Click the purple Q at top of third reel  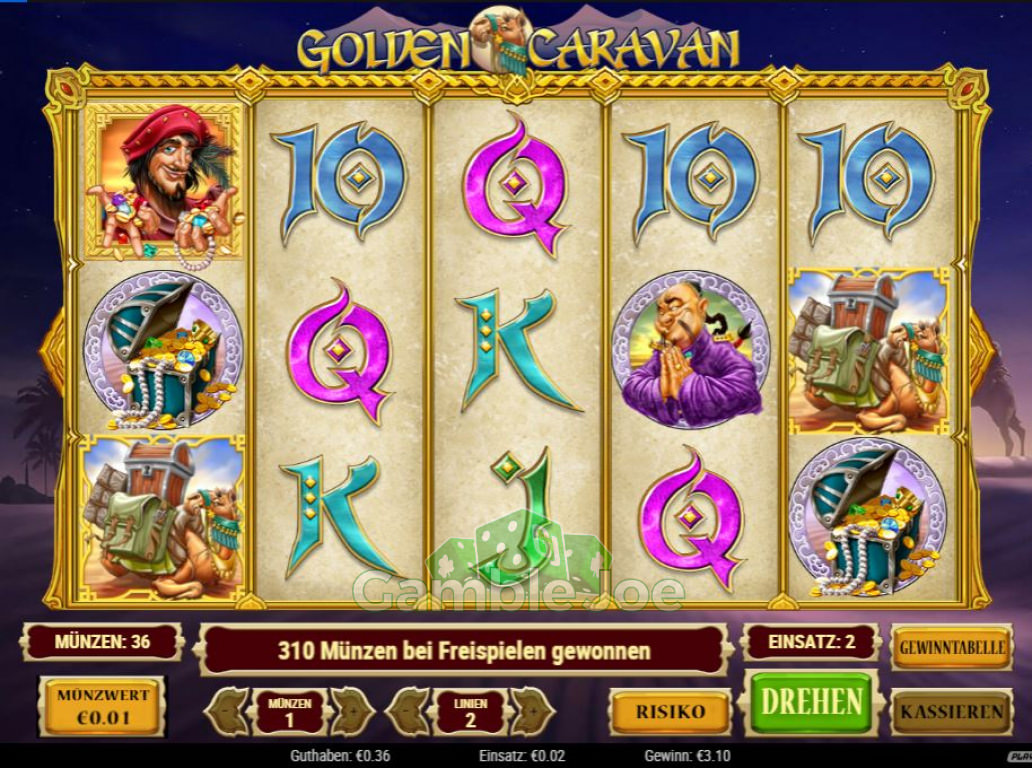517,186
